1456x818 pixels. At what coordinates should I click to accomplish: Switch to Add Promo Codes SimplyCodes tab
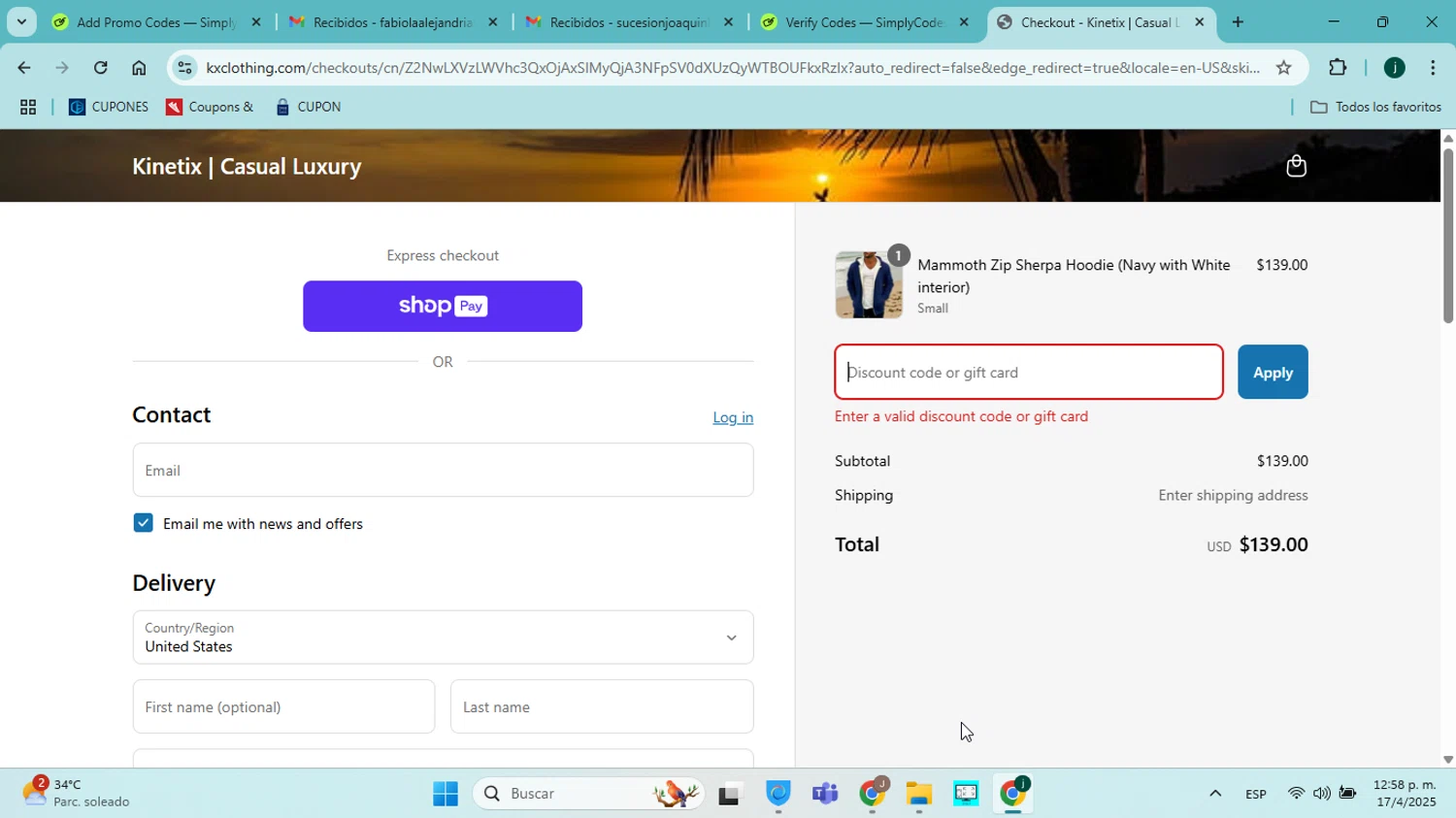tap(155, 22)
